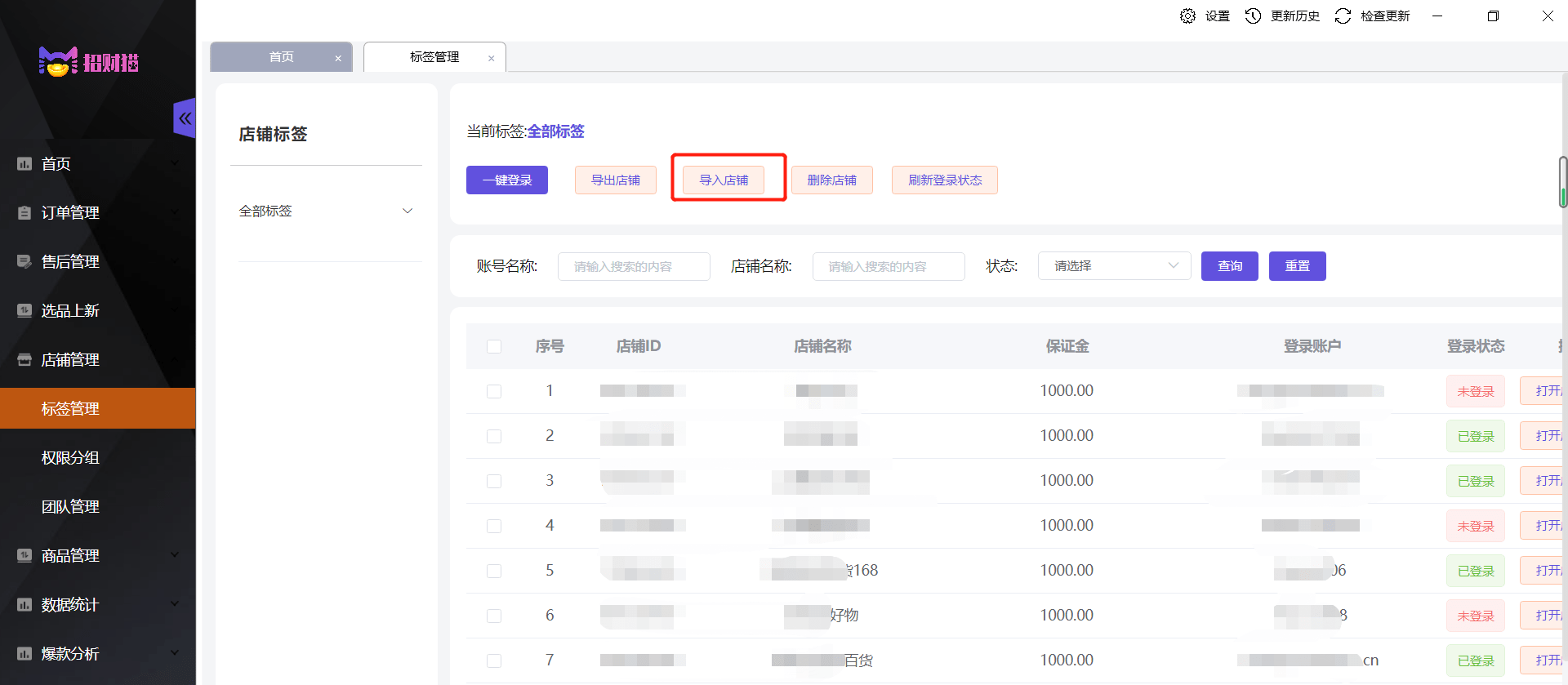Click the 数据统计 sidebar icon
The image size is (1568, 685).
tap(24, 605)
